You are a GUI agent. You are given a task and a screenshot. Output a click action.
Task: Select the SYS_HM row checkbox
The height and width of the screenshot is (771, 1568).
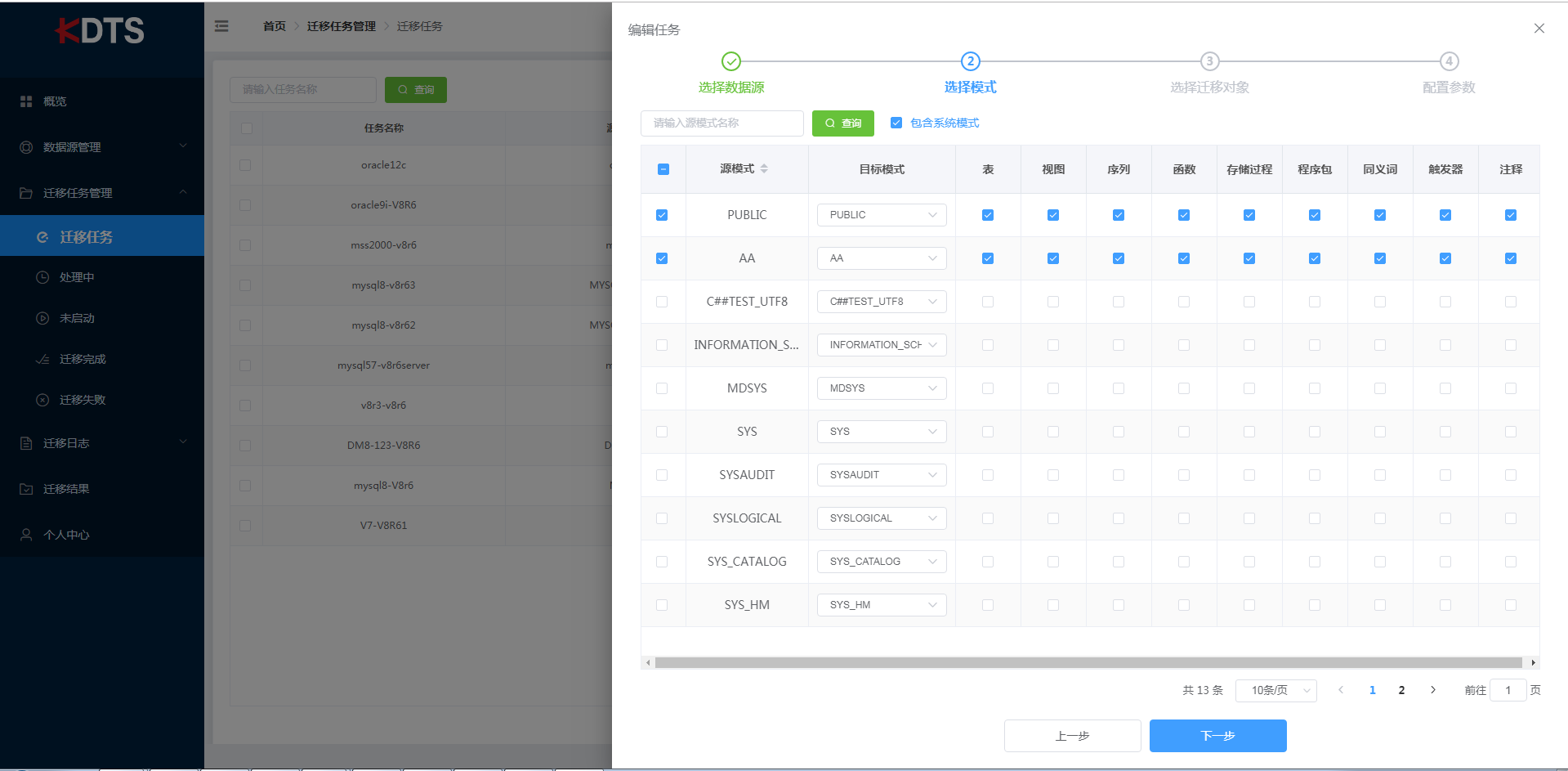point(662,605)
